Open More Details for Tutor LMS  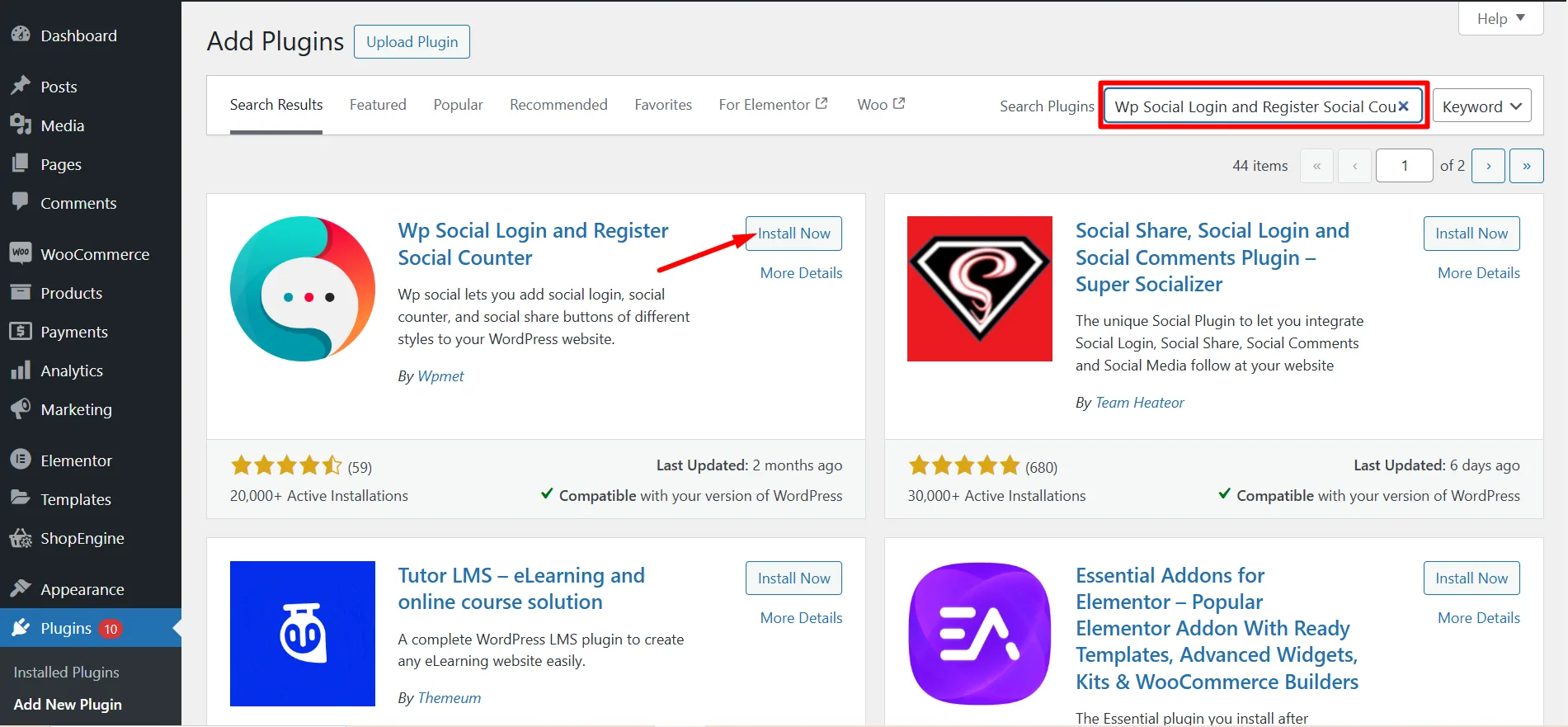pyautogui.click(x=801, y=618)
